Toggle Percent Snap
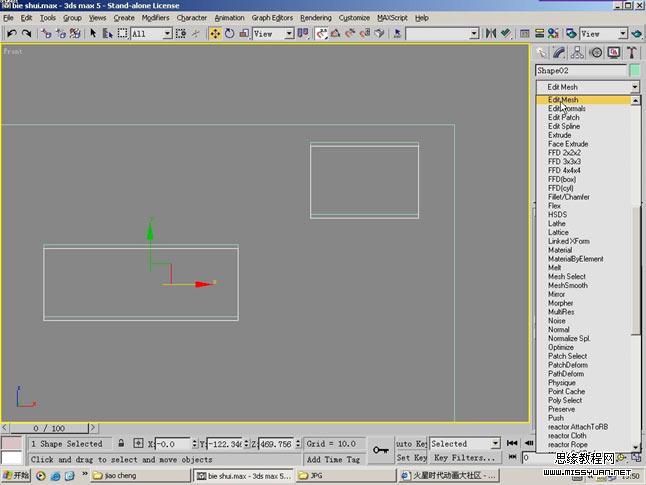The image size is (646, 485). coord(350,33)
